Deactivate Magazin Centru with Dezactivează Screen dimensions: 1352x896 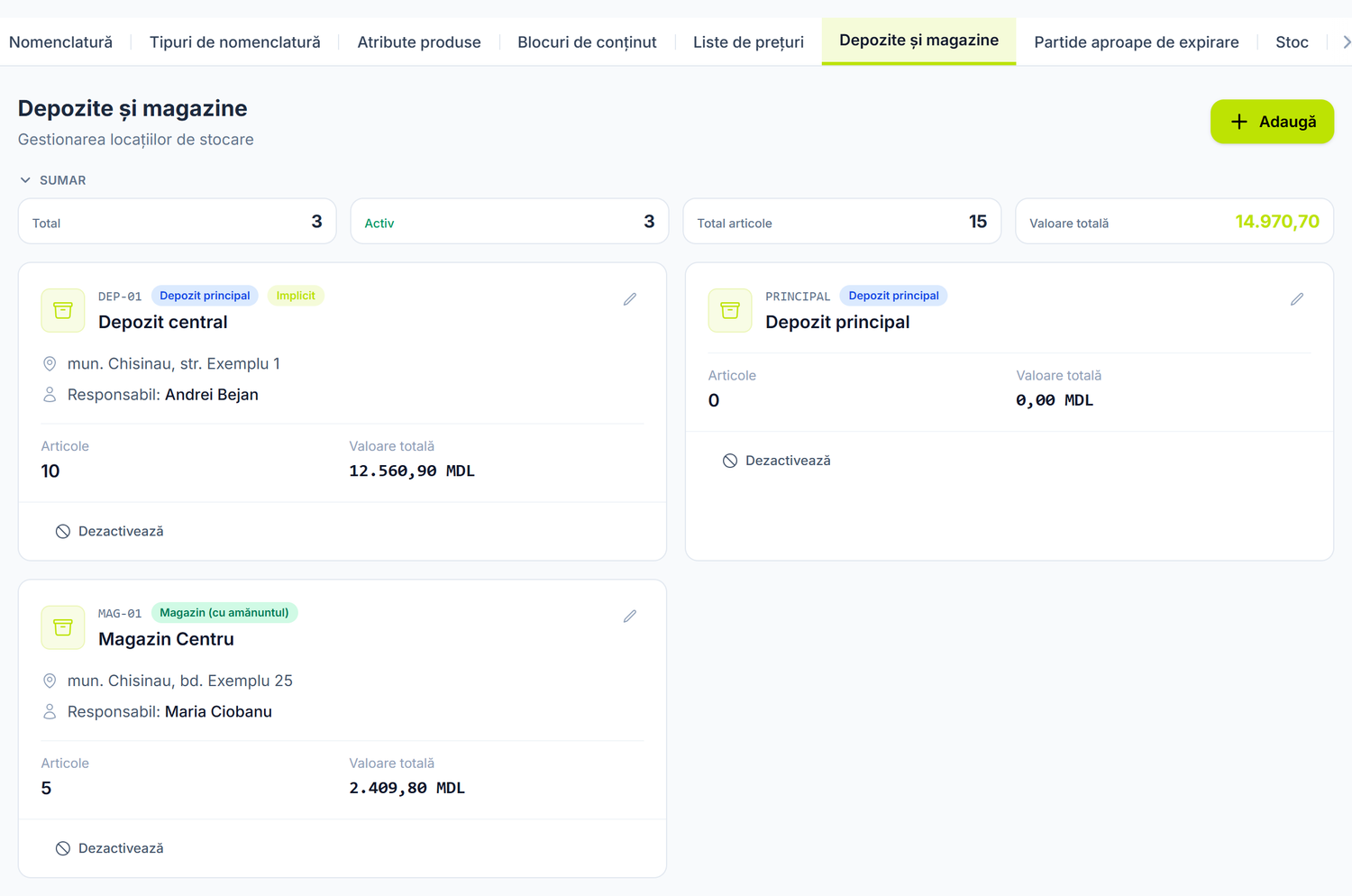click(x=110, y=849)
